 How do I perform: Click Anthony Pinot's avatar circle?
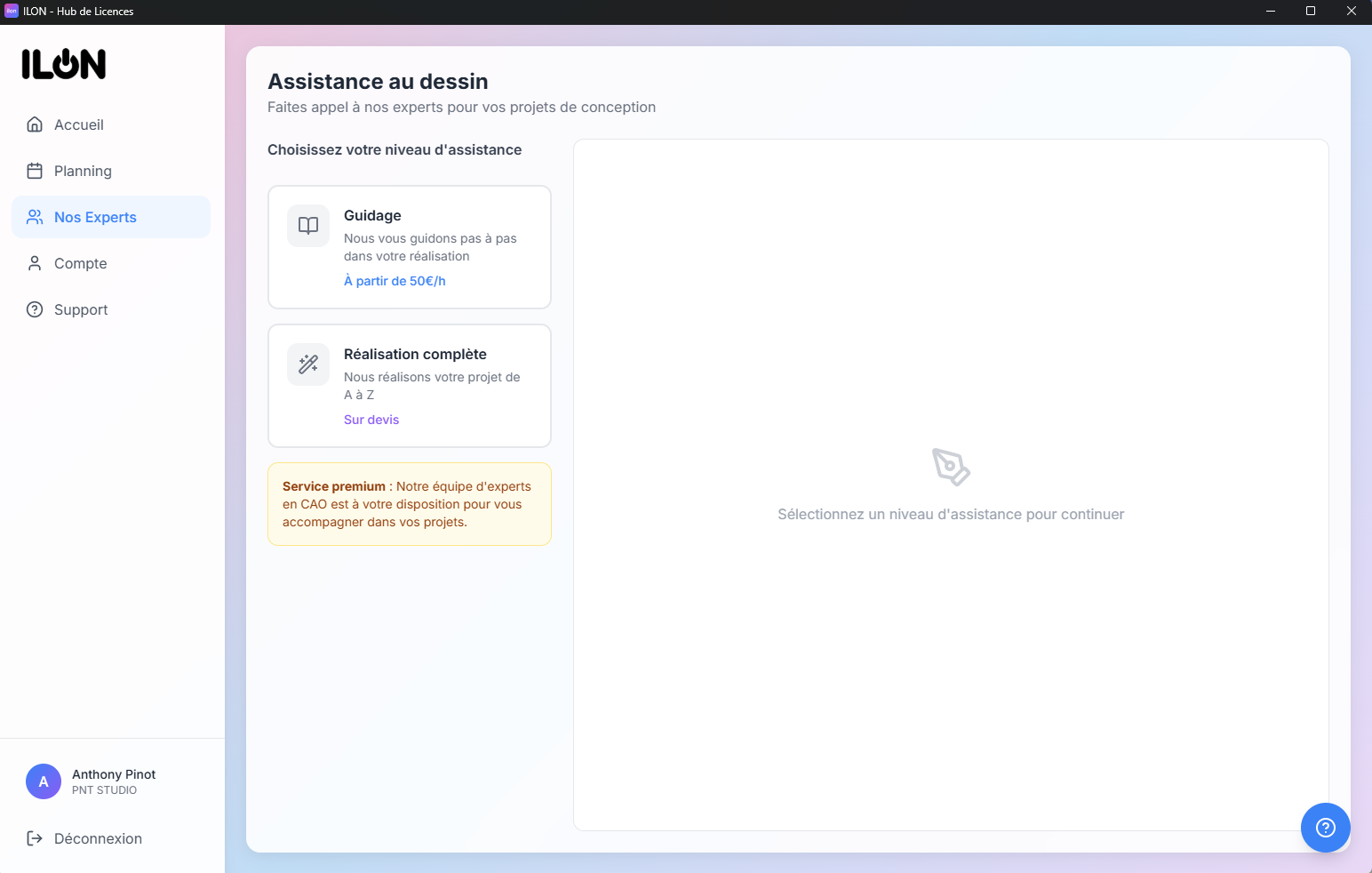(44, 781)
